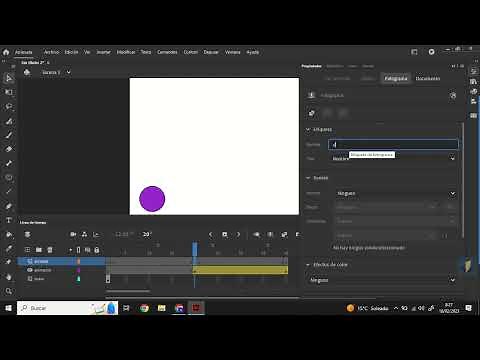Click the Add Camera icon in timeline

coord(73,235)
